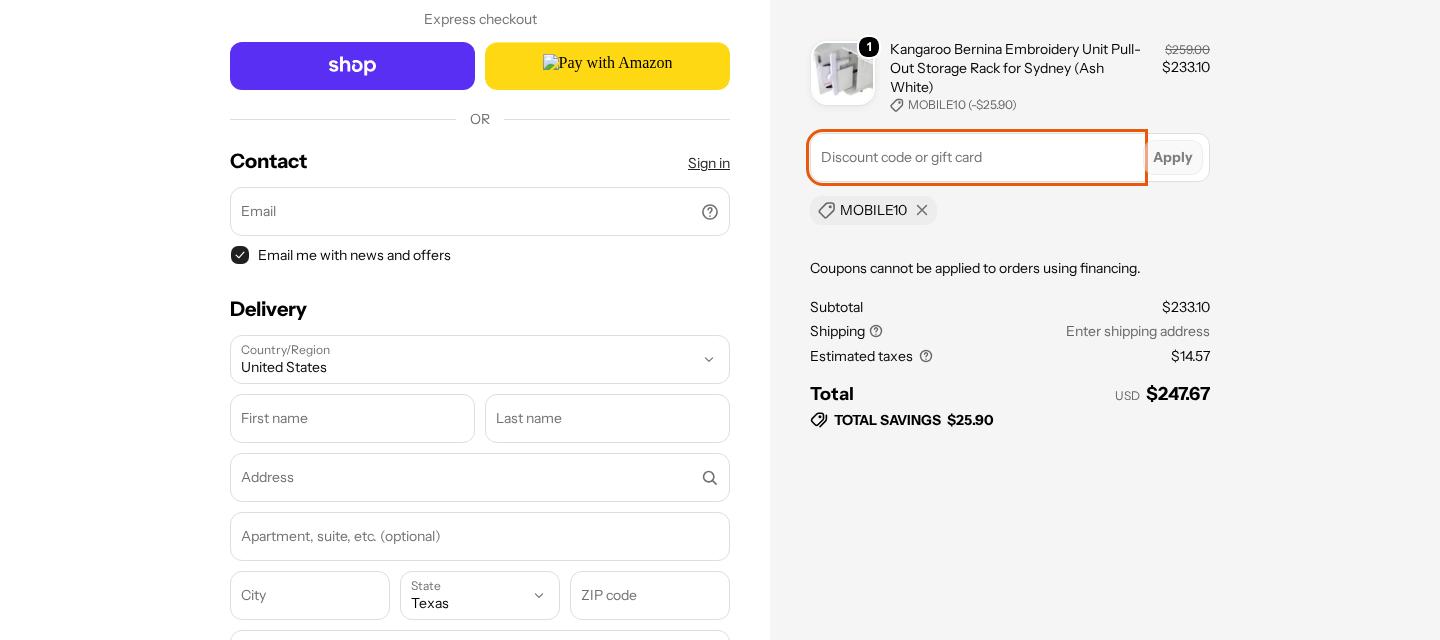This screenshot has height=640, width=1440.
Task: Open the State dropdown showing Texas
Action: [x=480, y=596]
